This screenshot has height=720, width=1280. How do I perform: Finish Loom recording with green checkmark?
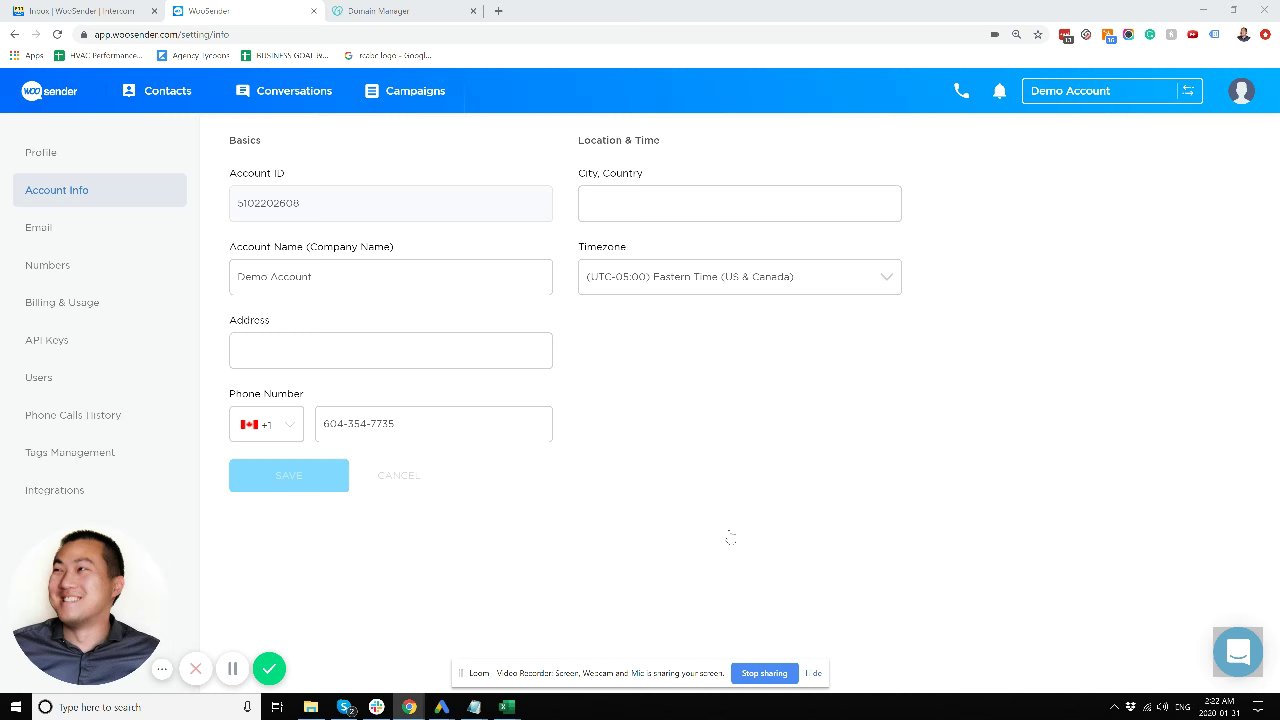coord(269,669)
